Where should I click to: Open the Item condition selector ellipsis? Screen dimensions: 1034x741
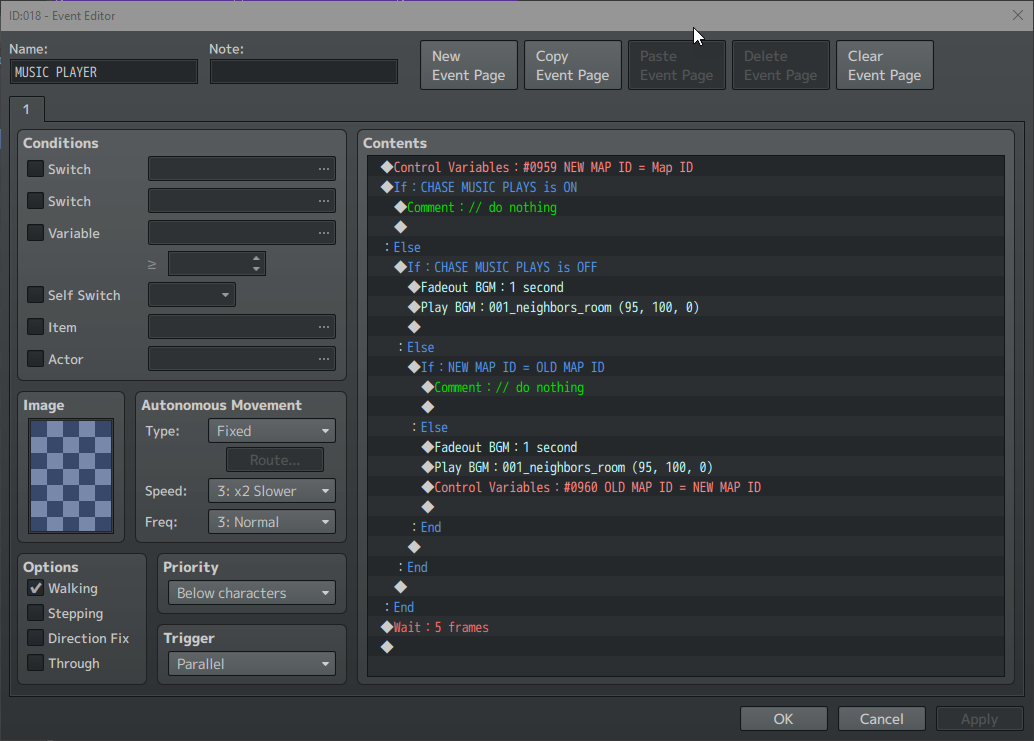pyautogui.click(x=323, y=327)
